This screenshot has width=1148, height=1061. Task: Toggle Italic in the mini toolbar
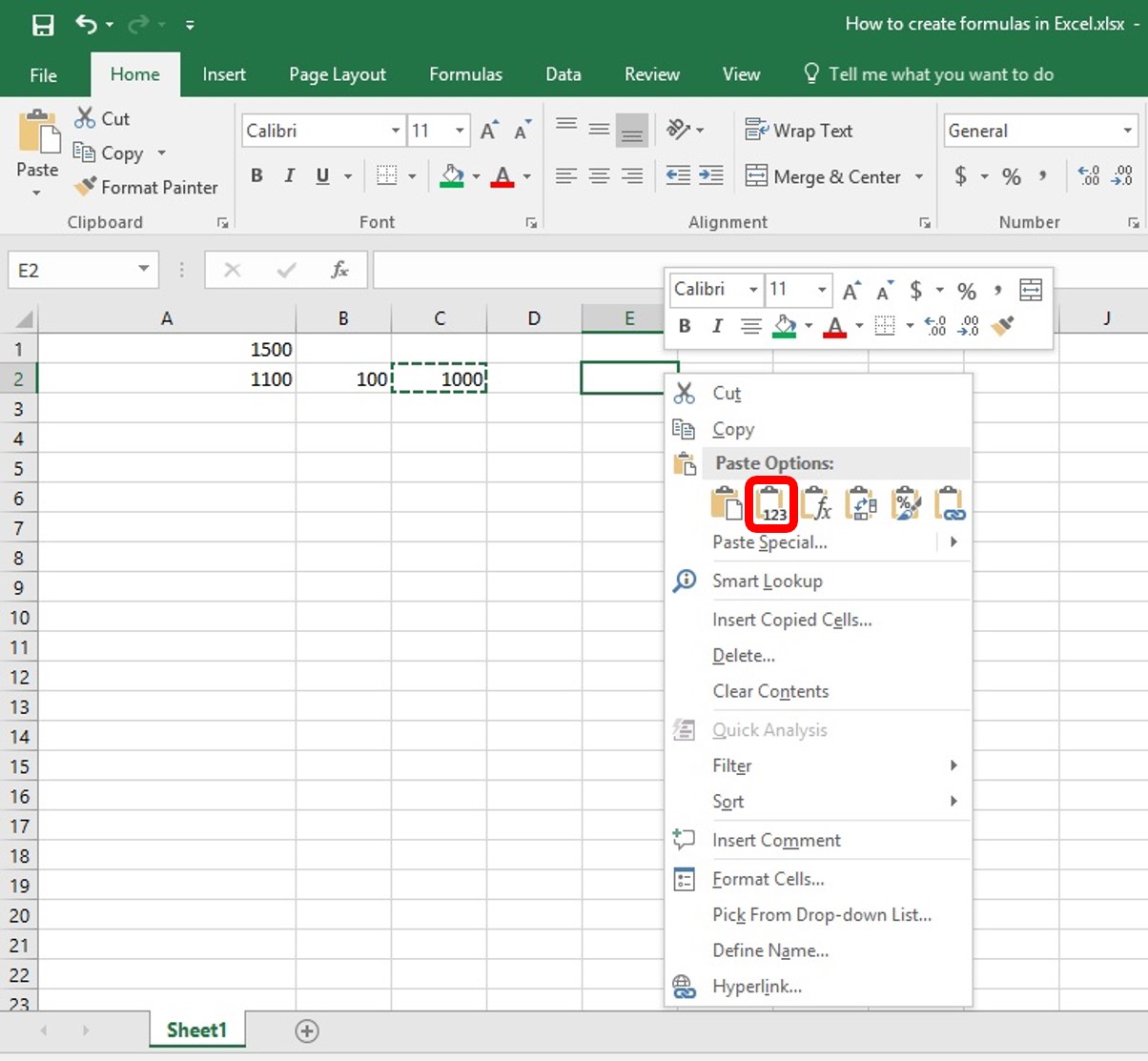(x=717, y=326)
